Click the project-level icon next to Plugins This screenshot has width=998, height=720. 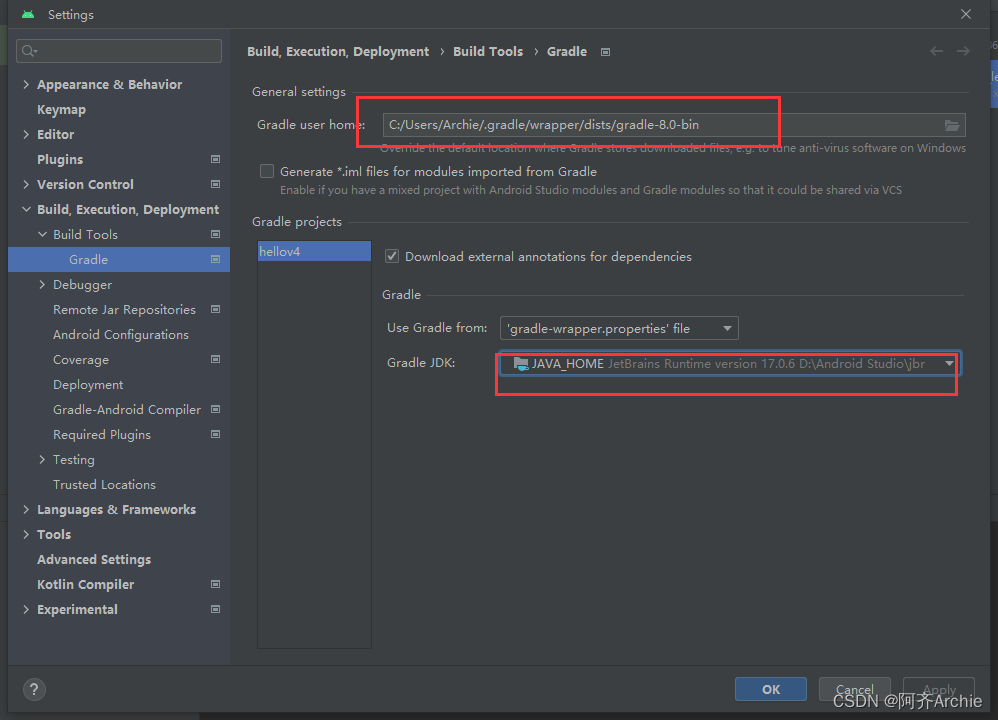[215, 159]
